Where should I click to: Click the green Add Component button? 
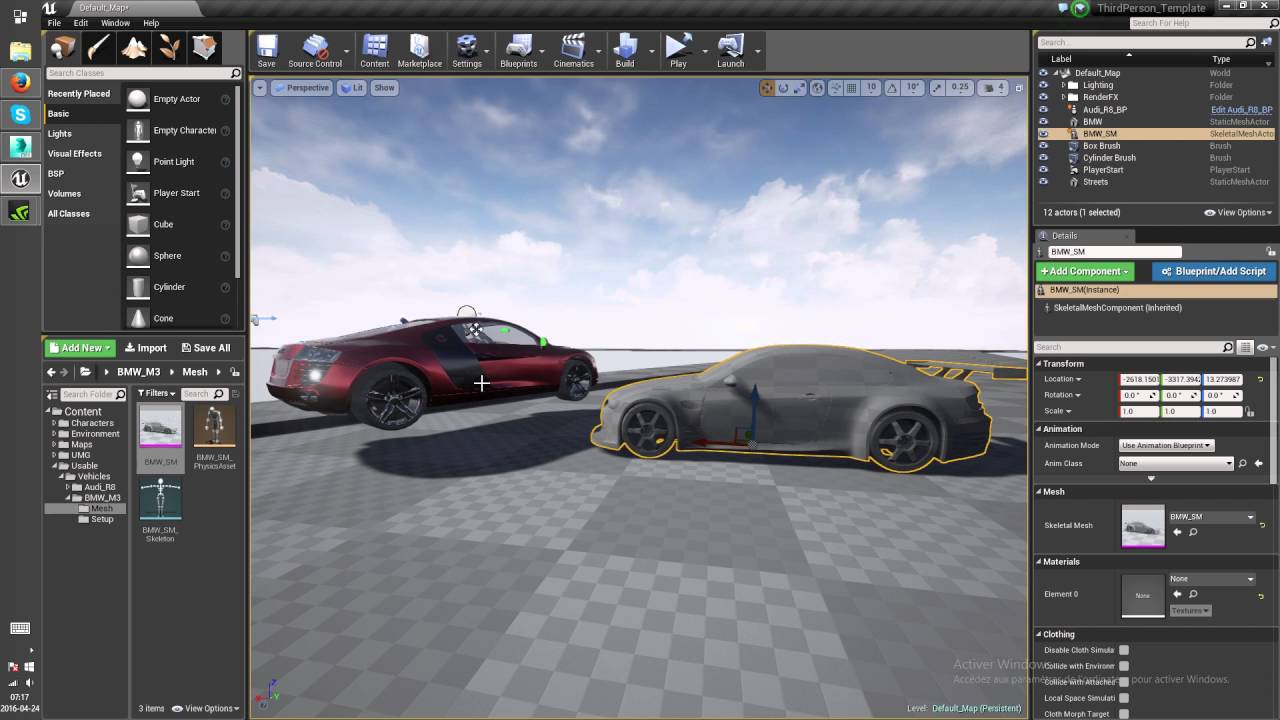tap(1085, 271)
